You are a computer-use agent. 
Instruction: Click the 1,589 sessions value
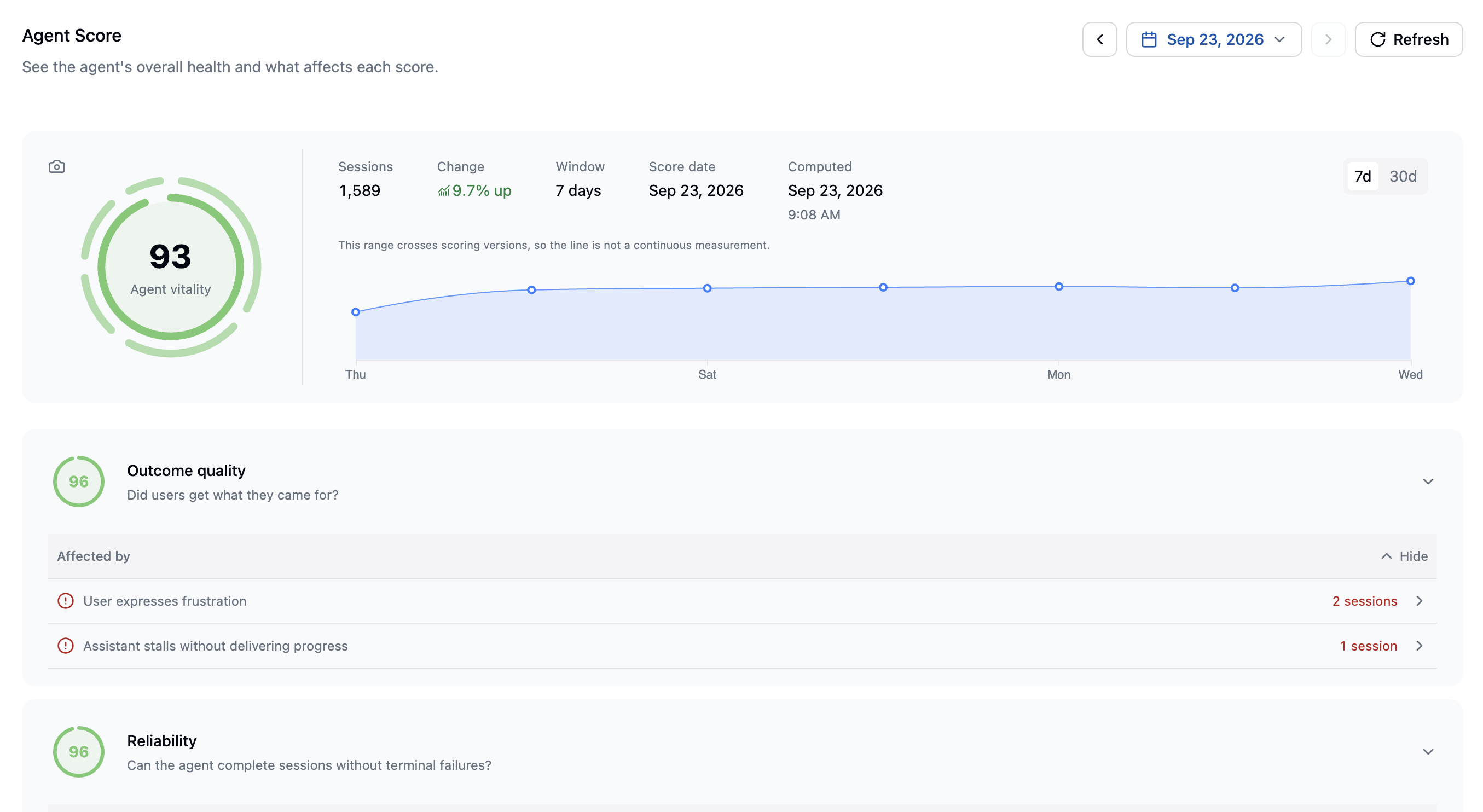coord(359,190)
